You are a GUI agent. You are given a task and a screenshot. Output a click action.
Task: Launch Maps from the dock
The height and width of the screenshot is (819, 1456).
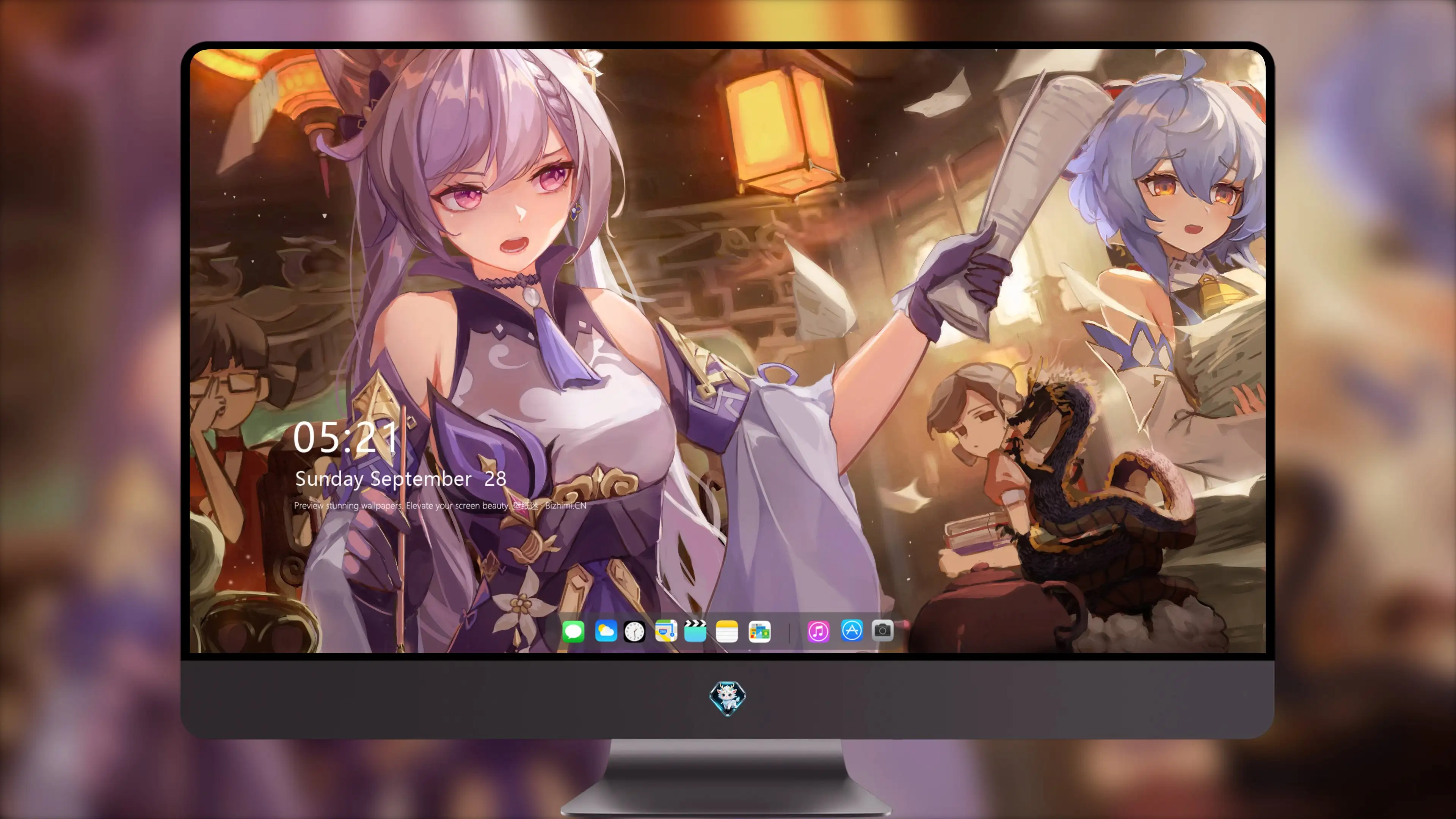666,631
